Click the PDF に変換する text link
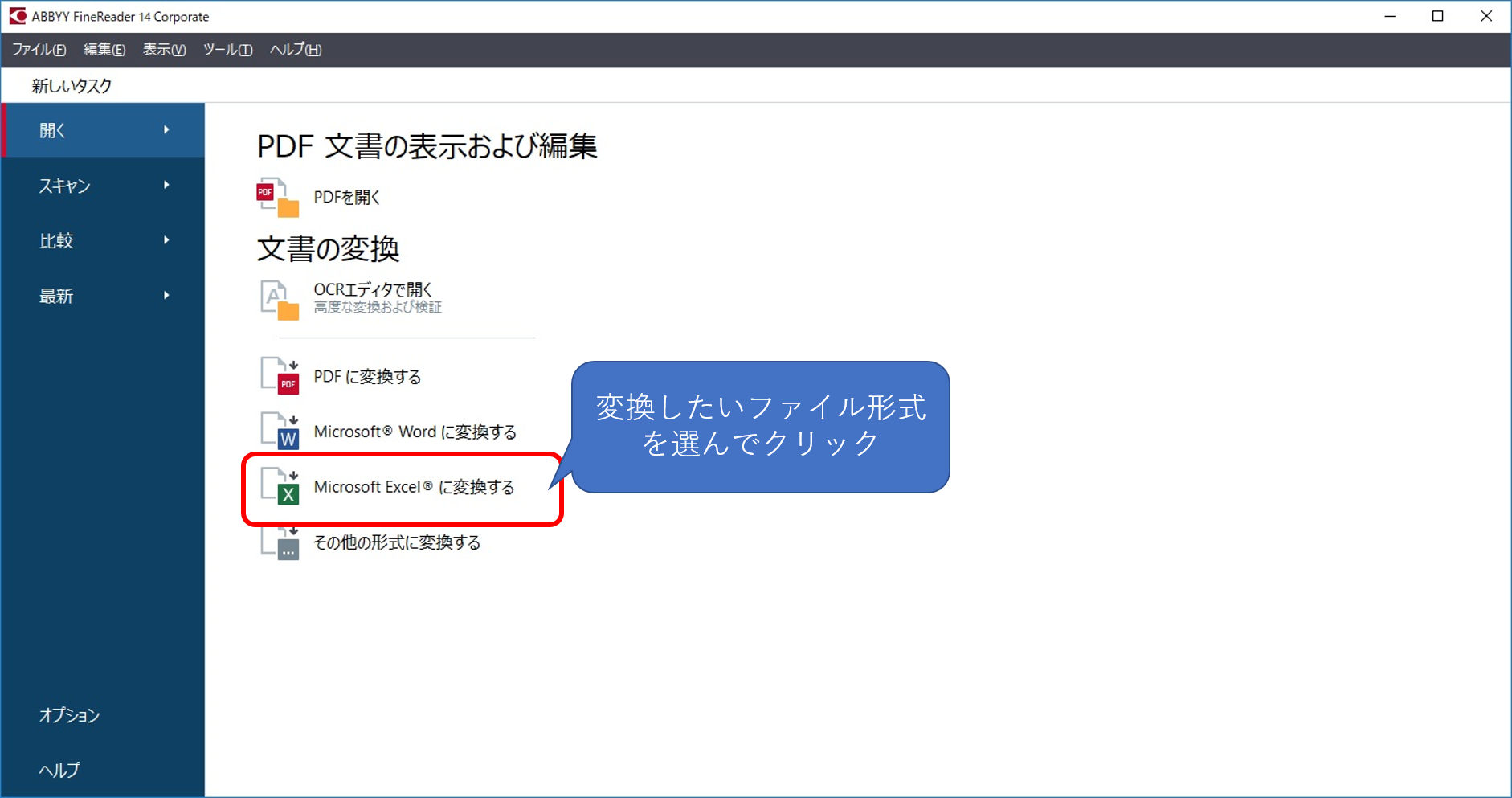 [367, 377]
